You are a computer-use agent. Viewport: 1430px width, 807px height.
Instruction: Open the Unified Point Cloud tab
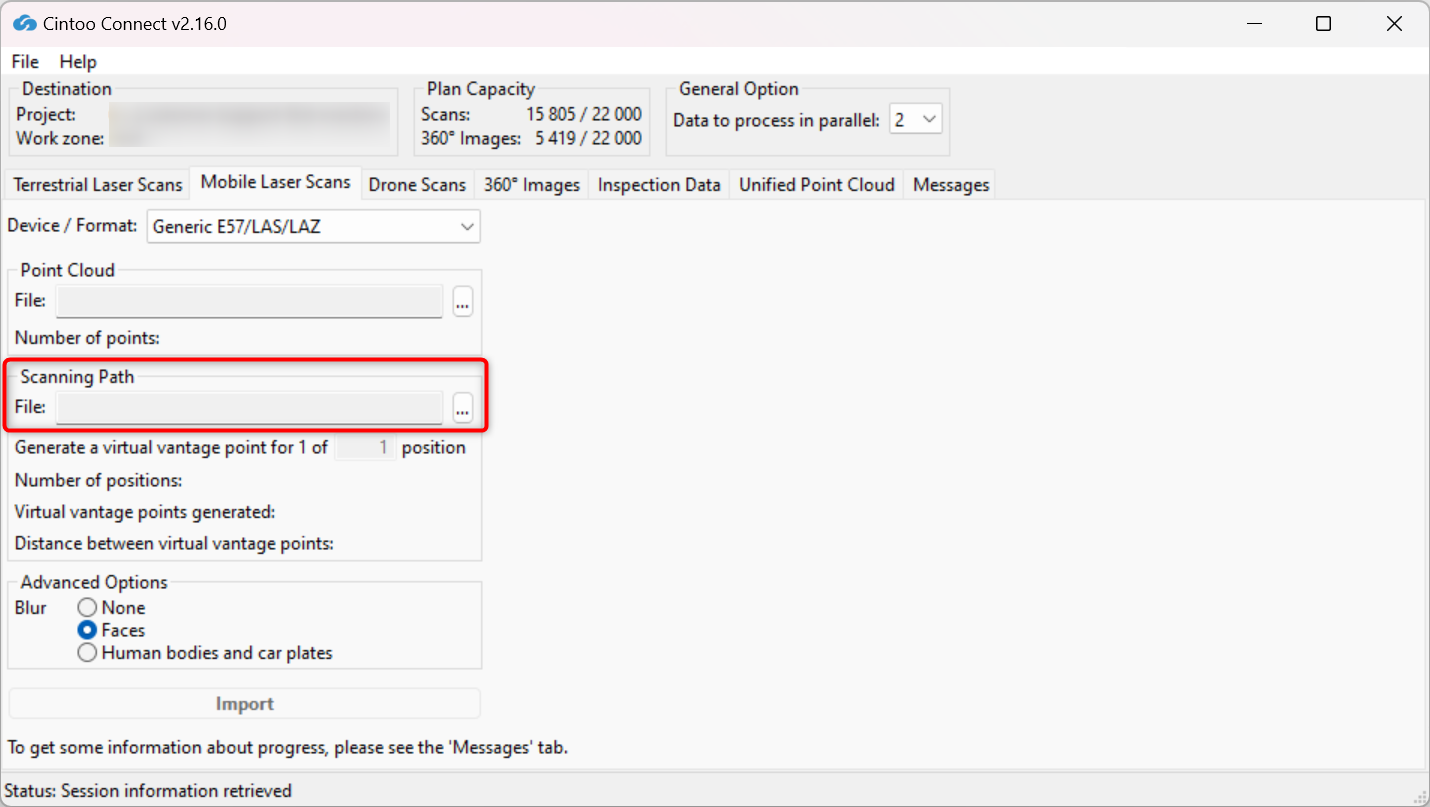click(817, 185)
